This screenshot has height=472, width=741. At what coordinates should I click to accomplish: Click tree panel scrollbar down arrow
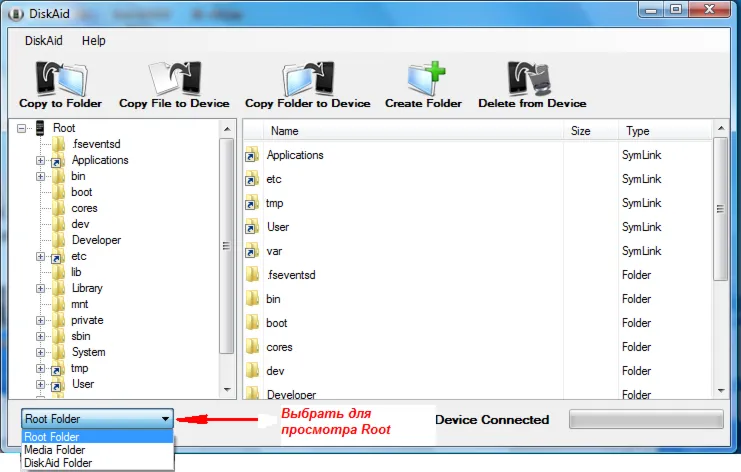(x=227, y=390)
